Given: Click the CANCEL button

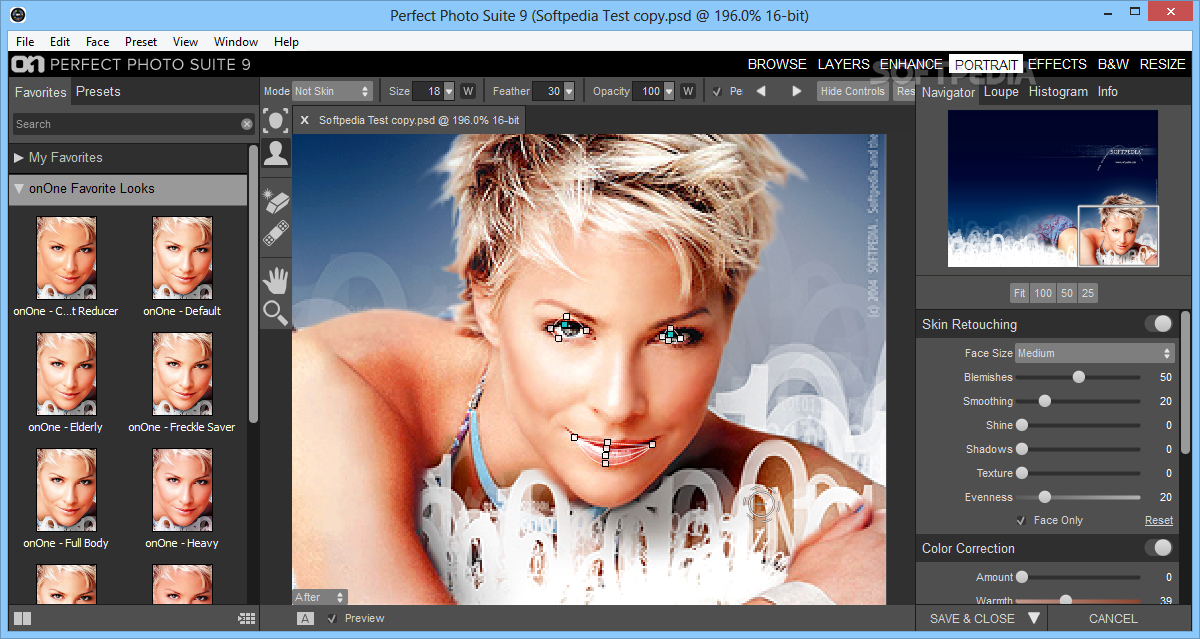Looking at the screenshot, I should [1113, 618].
